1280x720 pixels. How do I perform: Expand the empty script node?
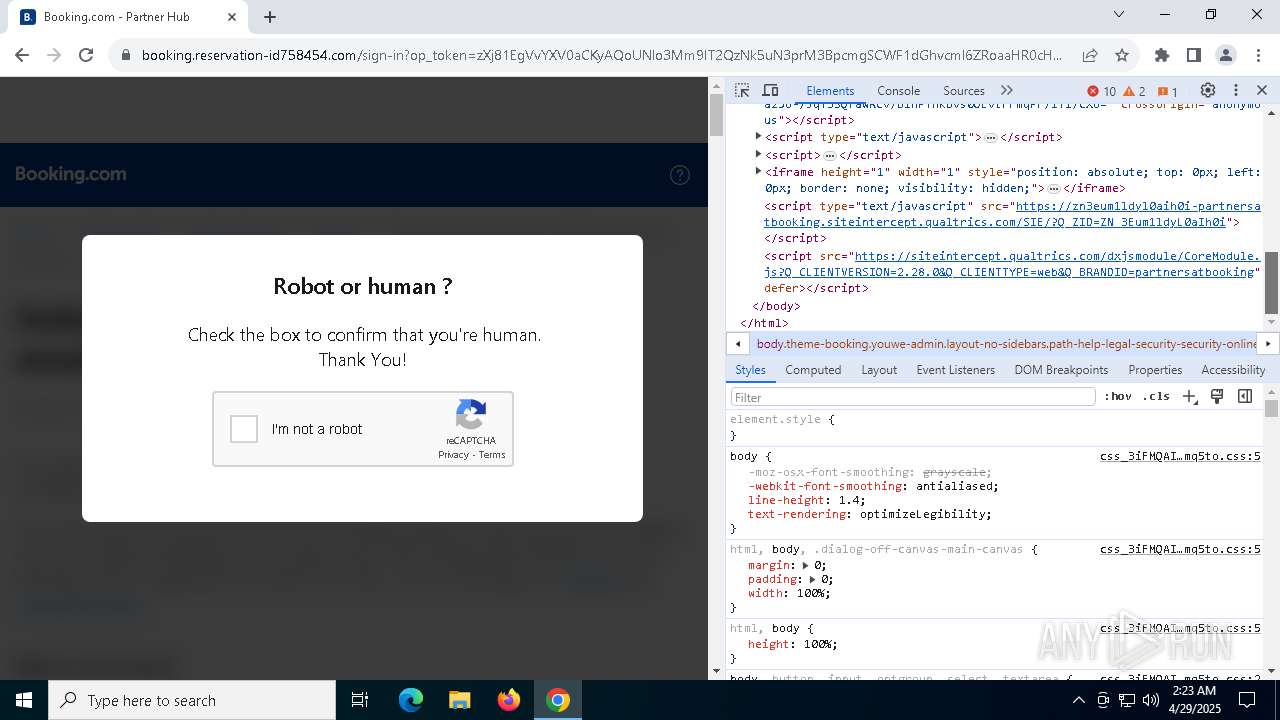click(x=758, y=155)
